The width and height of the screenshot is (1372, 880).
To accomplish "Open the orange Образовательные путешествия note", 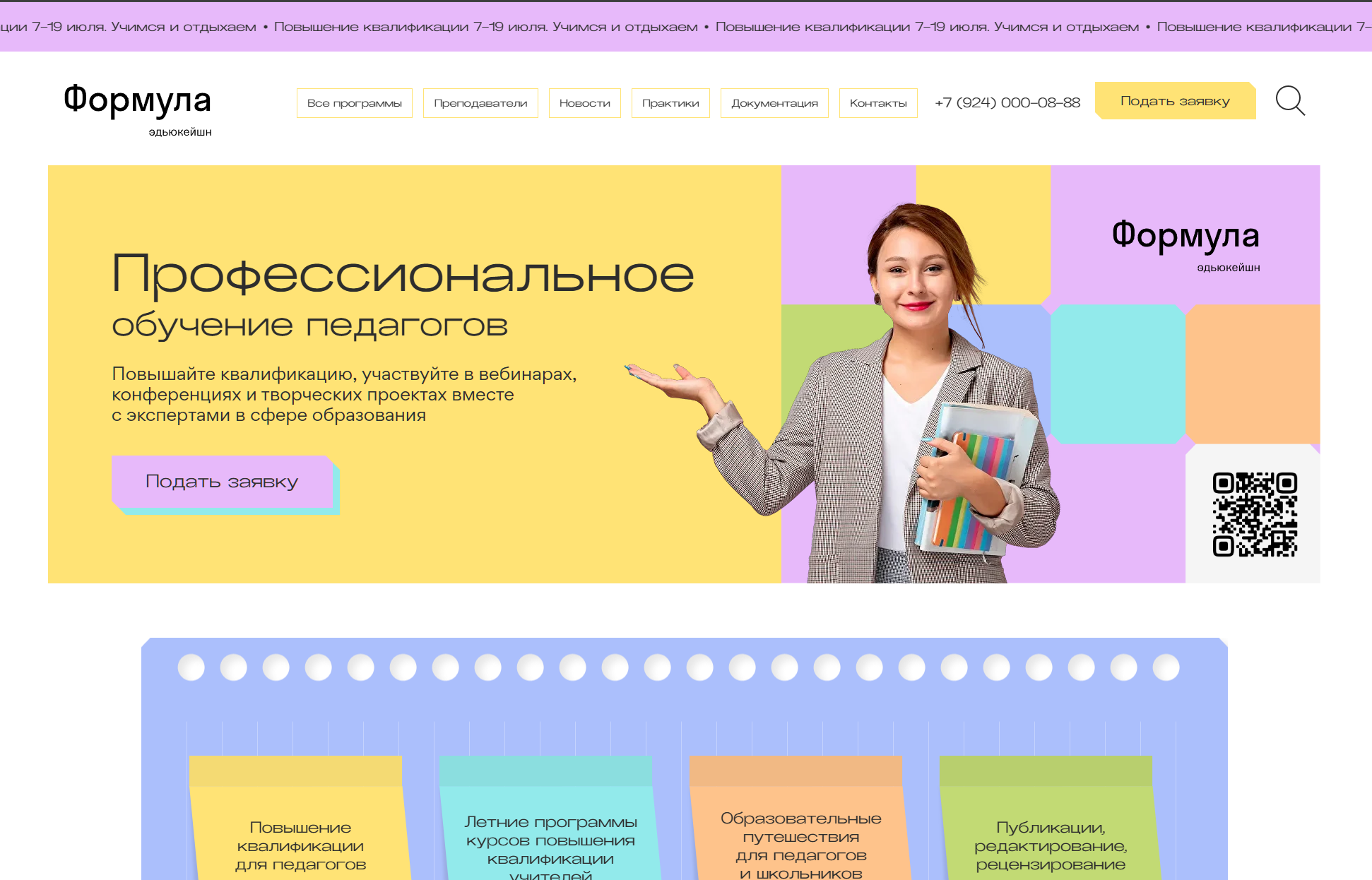I will (x=800, y=845).
